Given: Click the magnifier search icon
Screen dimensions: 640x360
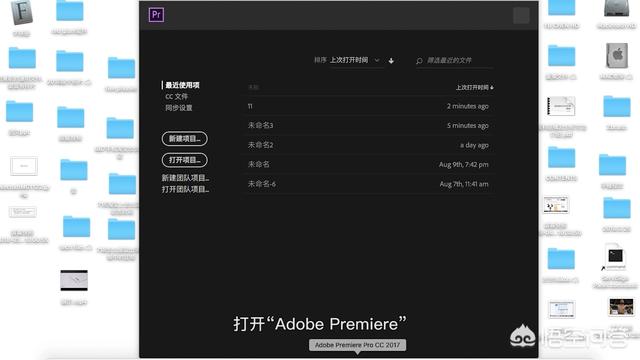Looking at the screenshot, I should tap(419, 61).
